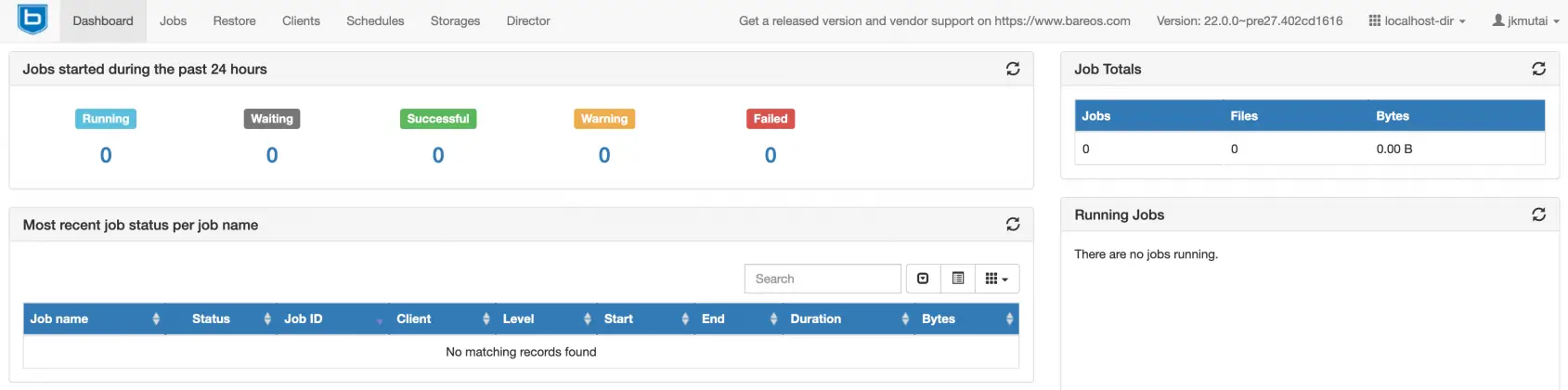Expand the jkmutai user menu

point(1525,20)
